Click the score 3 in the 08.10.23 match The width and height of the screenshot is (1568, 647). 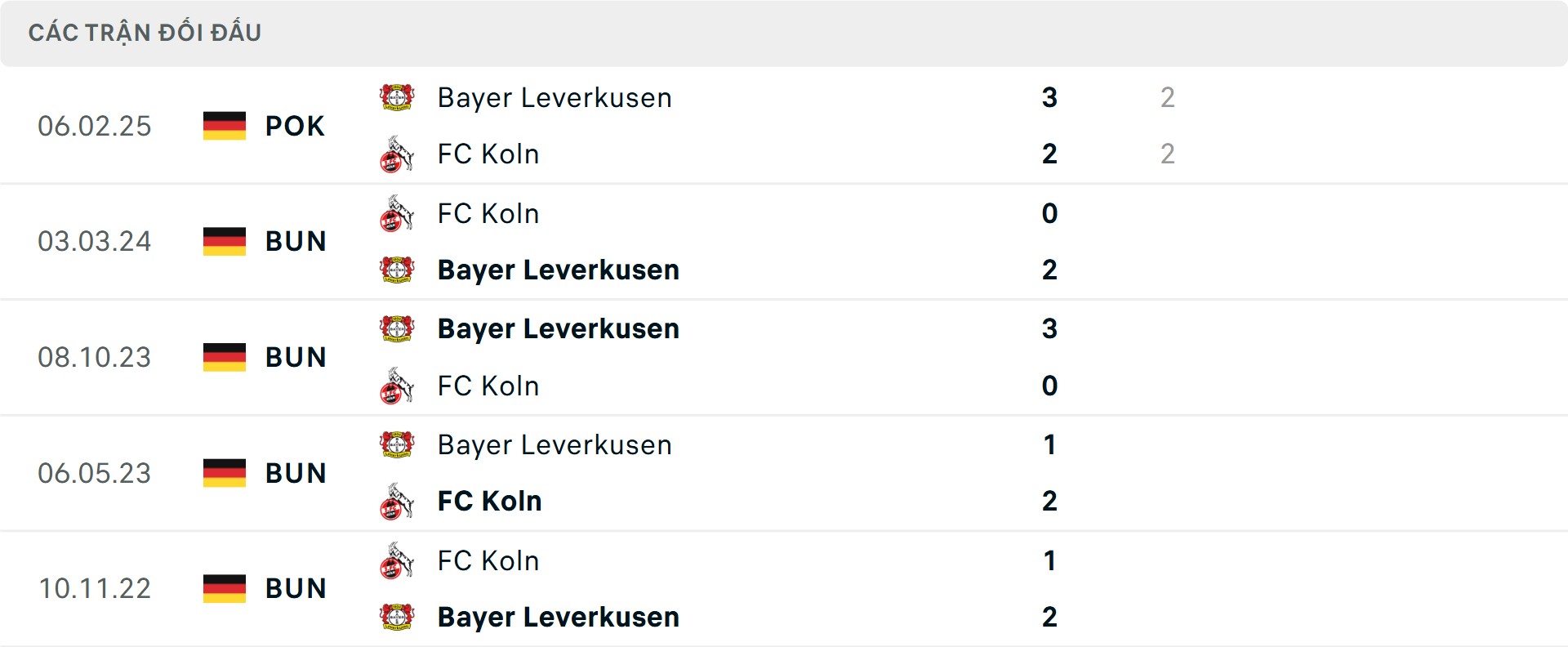[1049, 328]
